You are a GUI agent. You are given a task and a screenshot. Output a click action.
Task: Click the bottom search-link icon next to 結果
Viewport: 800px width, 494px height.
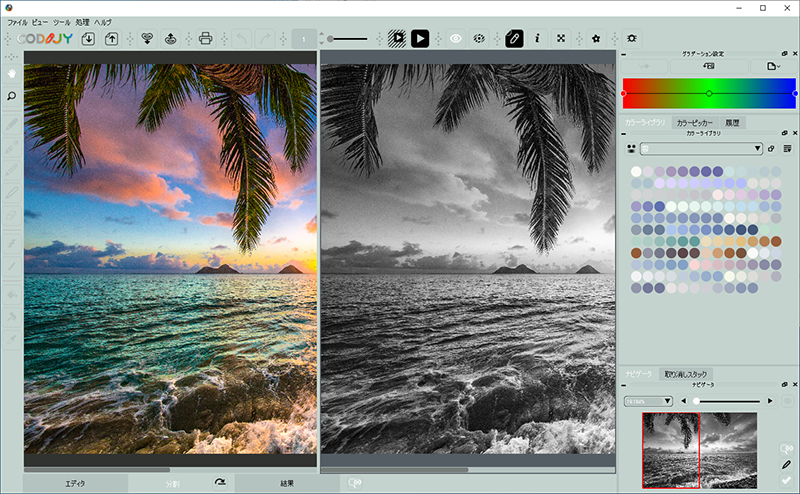(355, 483)
